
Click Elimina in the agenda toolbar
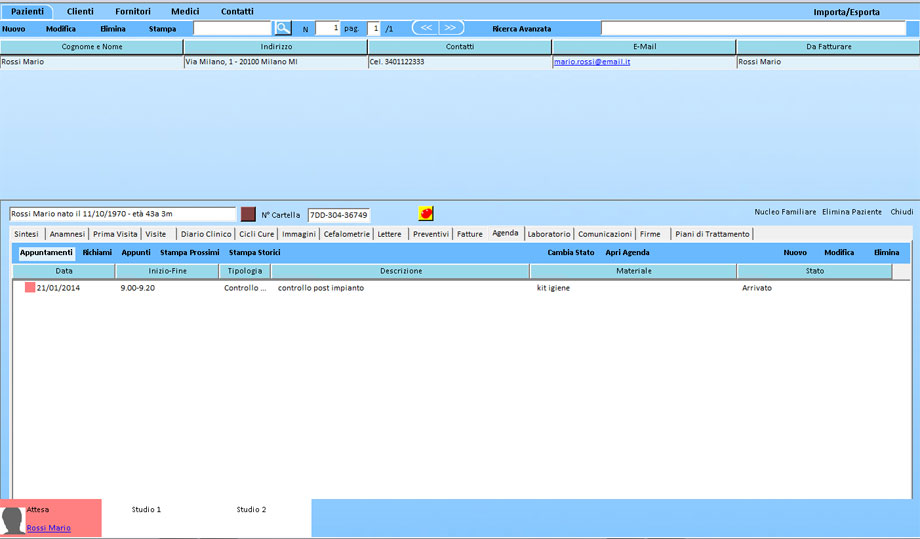pos(887,253)
